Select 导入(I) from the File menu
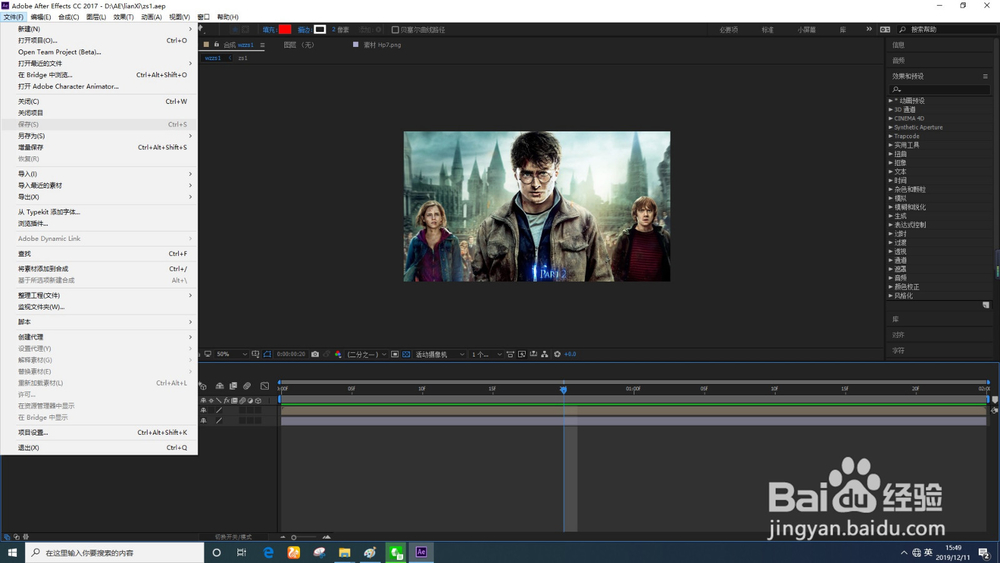This screenshot has height=563, width=1000. pos(99,173)
